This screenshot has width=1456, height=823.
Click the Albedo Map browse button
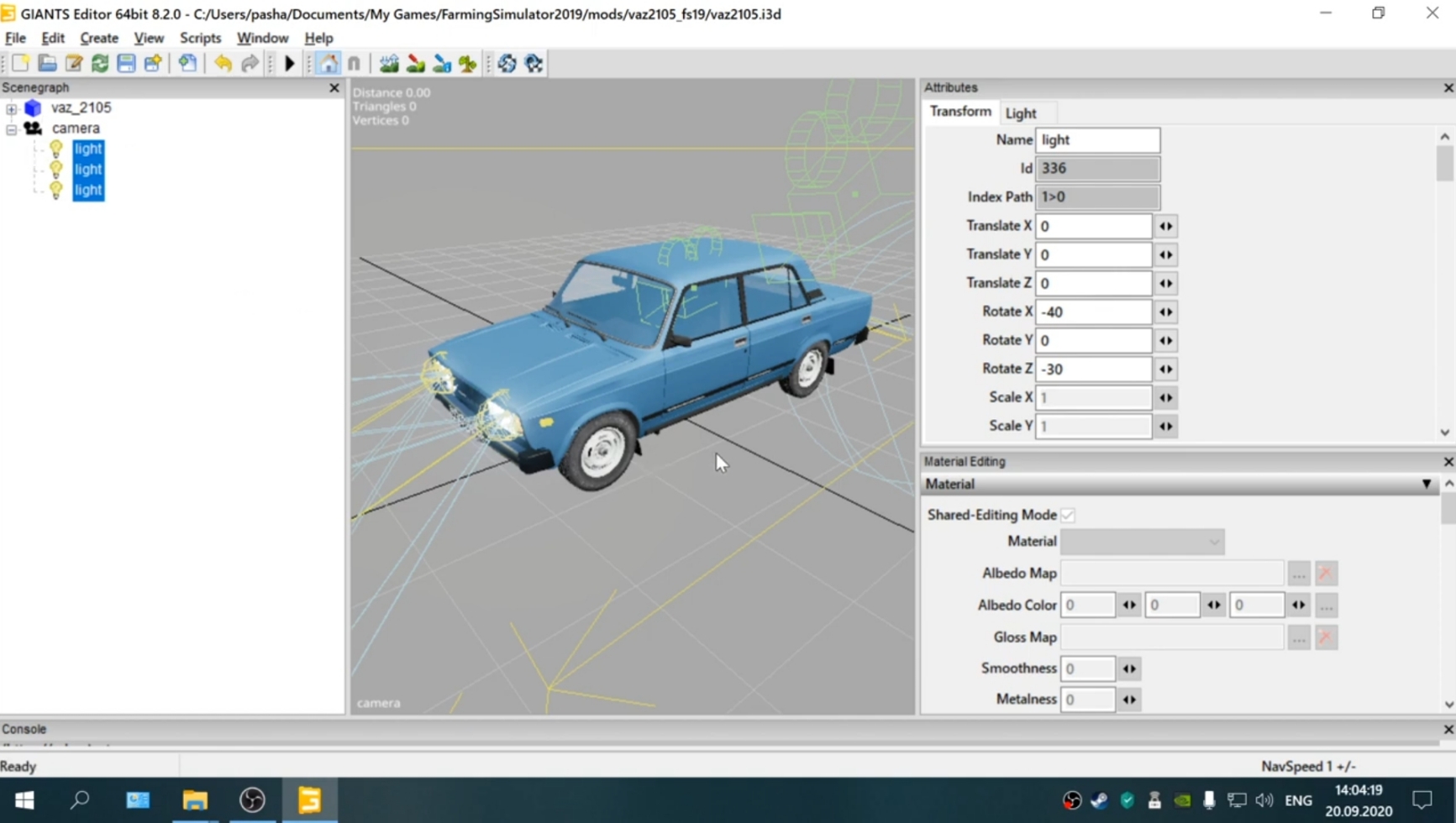[x=1298, y=574]
